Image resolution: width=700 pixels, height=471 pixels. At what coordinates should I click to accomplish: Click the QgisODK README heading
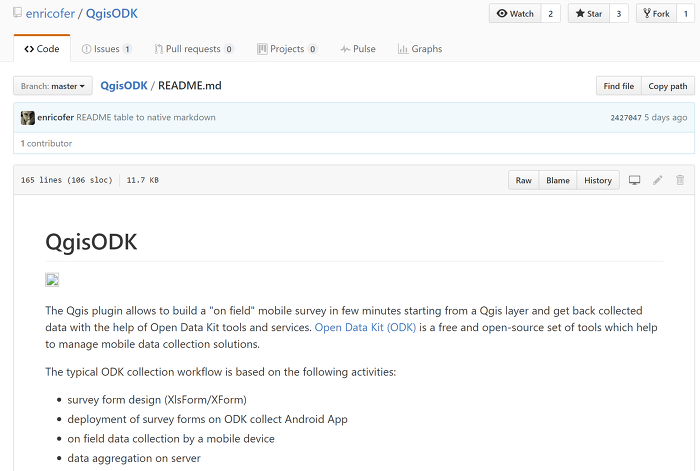pyautogui.click(x=91, y=242)
